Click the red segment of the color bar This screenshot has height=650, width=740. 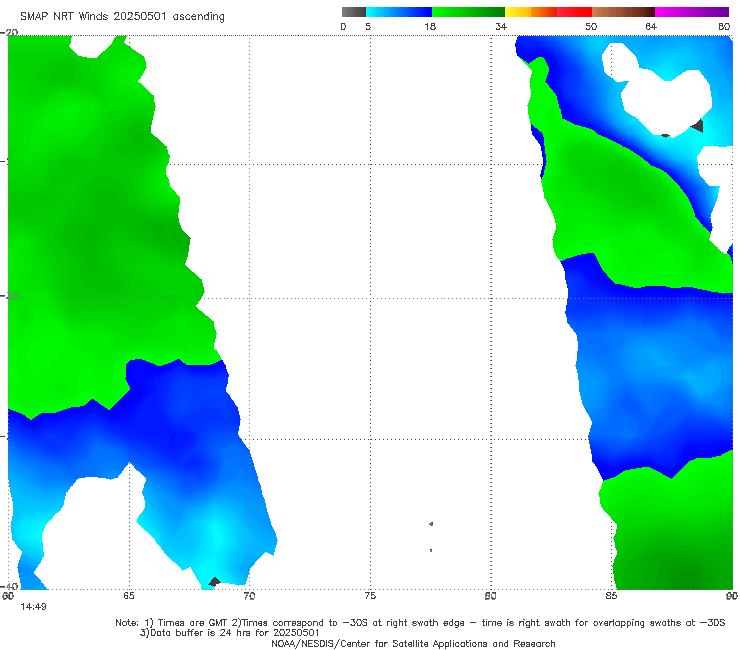click(x=574, y=12)
